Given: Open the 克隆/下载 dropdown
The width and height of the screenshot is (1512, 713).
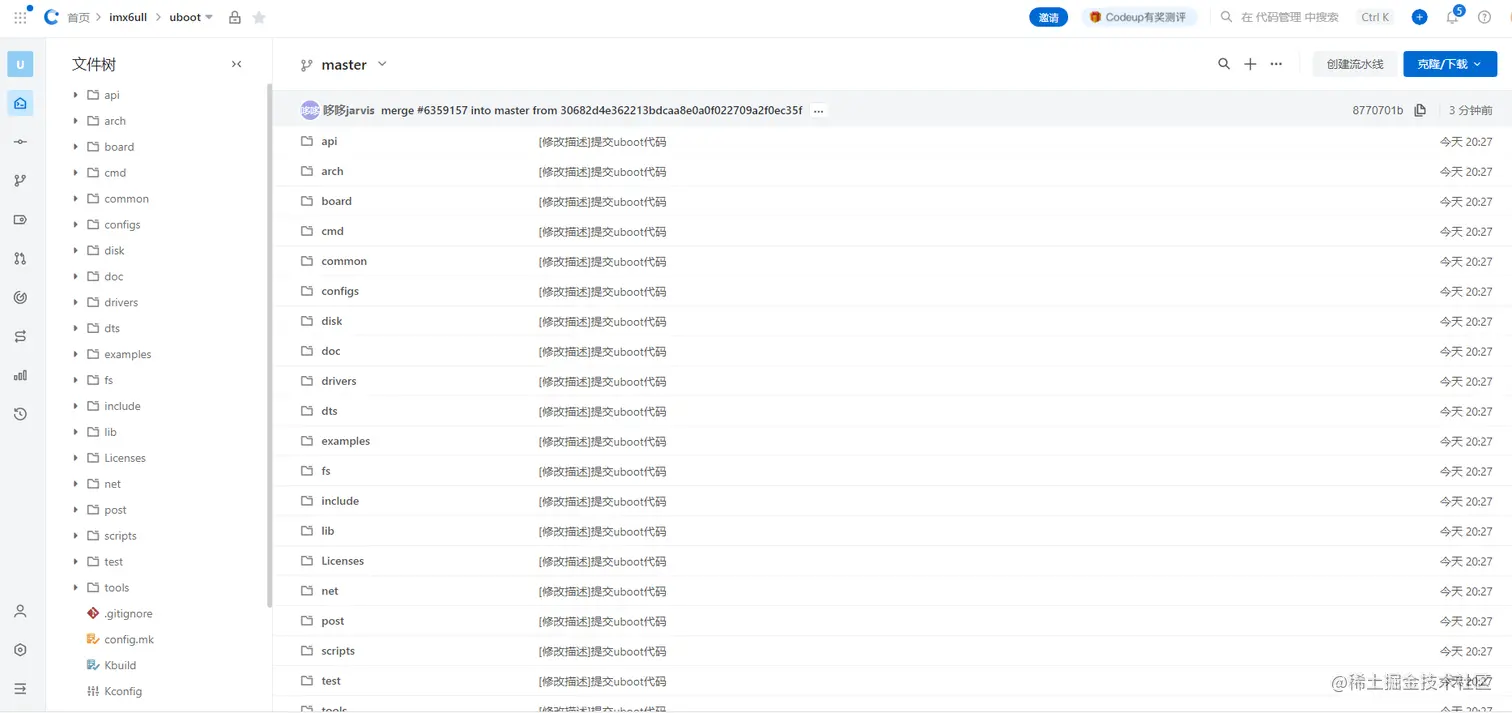Looking at the screenshot, I should pos(1450,64).
